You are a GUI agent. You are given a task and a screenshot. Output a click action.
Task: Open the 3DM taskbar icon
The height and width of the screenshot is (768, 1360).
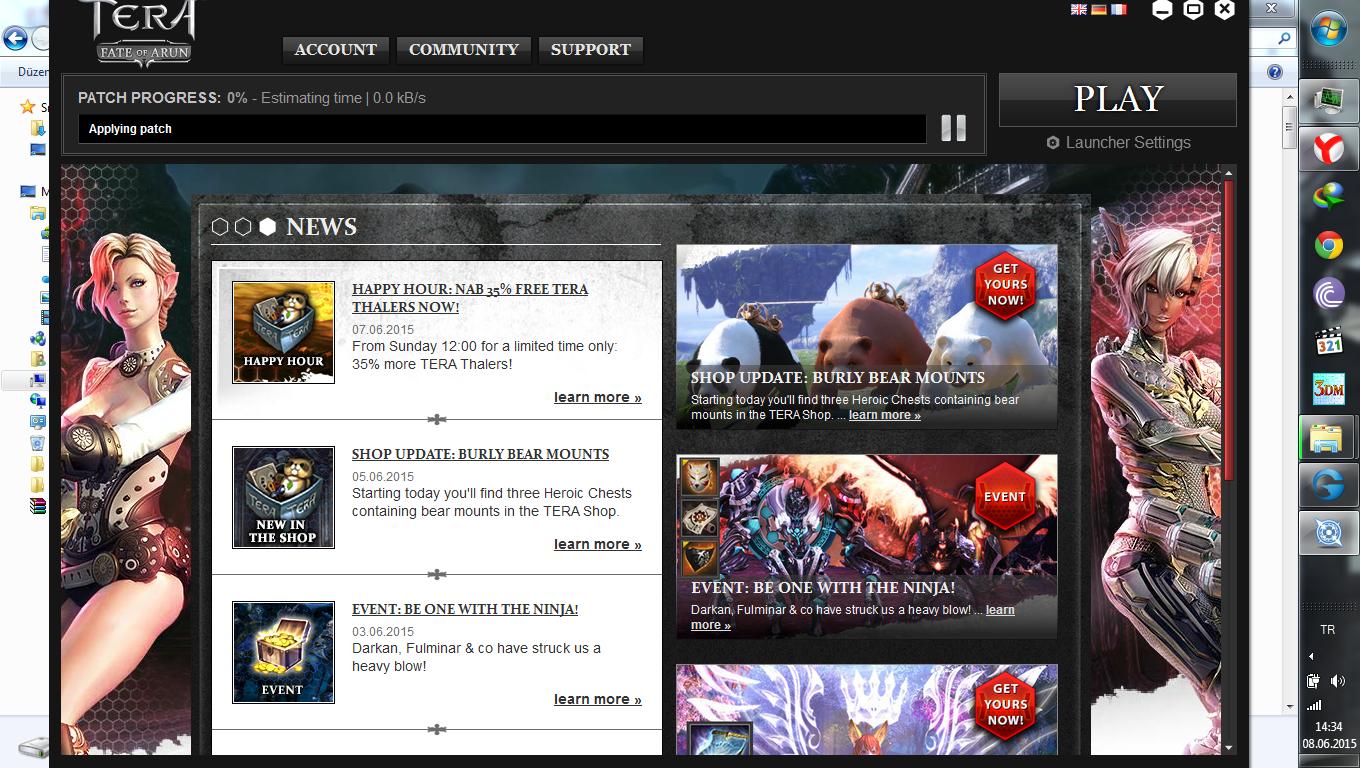click(1328, 389)
